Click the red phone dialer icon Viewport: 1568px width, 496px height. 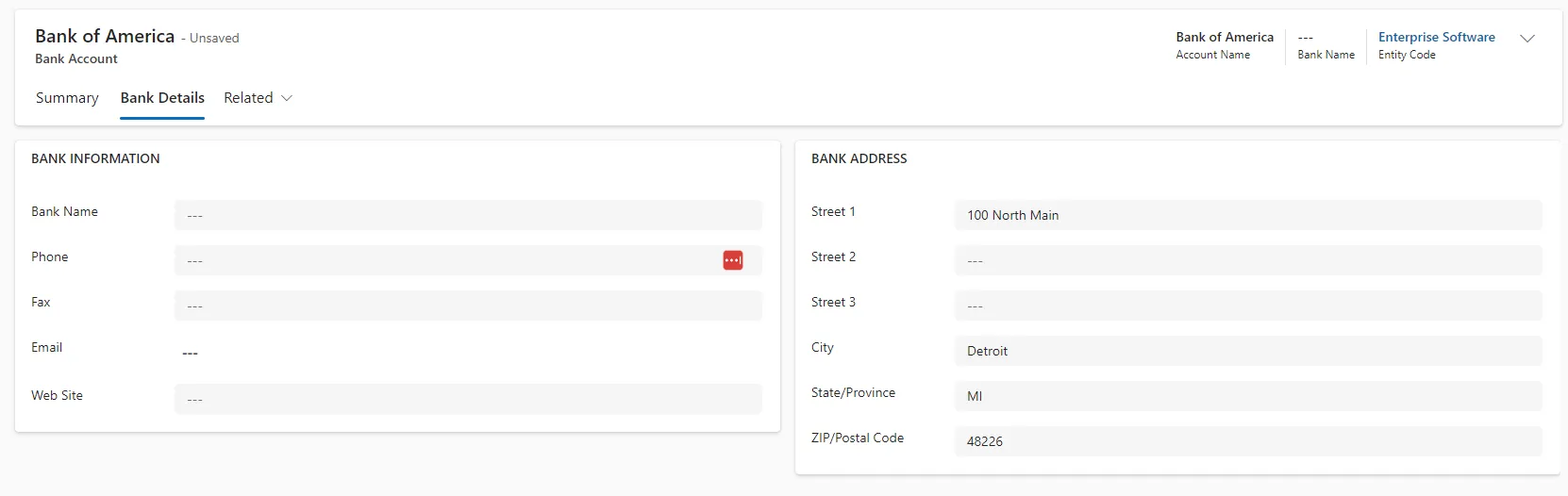coord(733,260)
